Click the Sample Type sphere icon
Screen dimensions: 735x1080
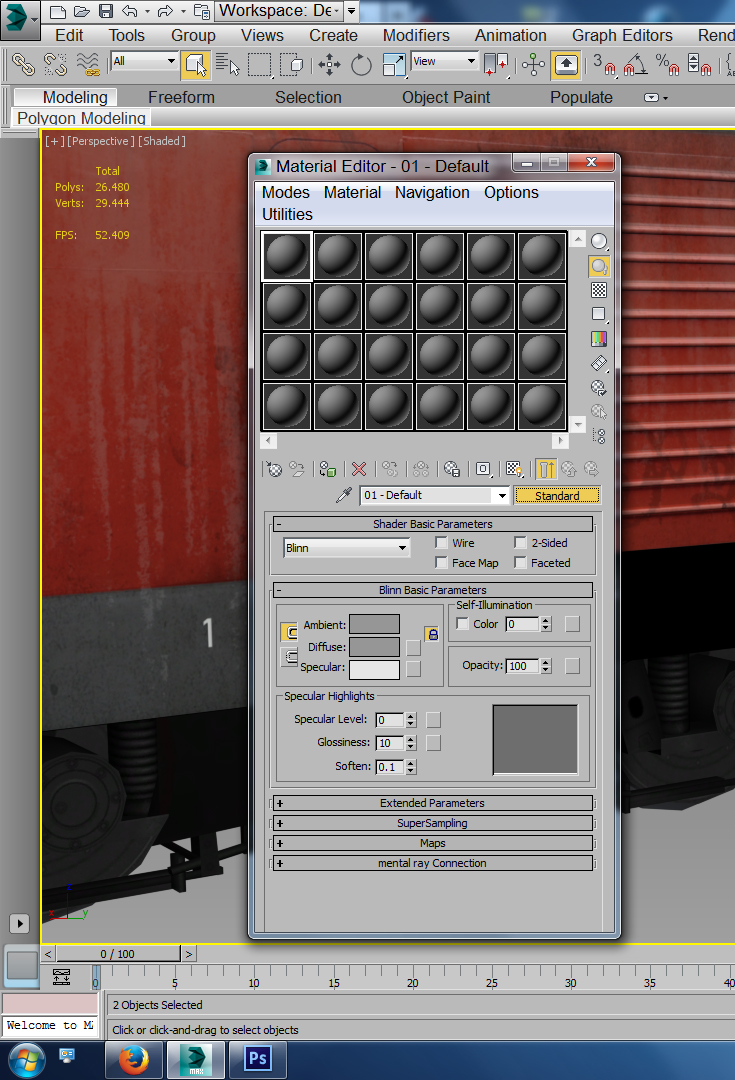pyautogui.click(x=599, y=241)
